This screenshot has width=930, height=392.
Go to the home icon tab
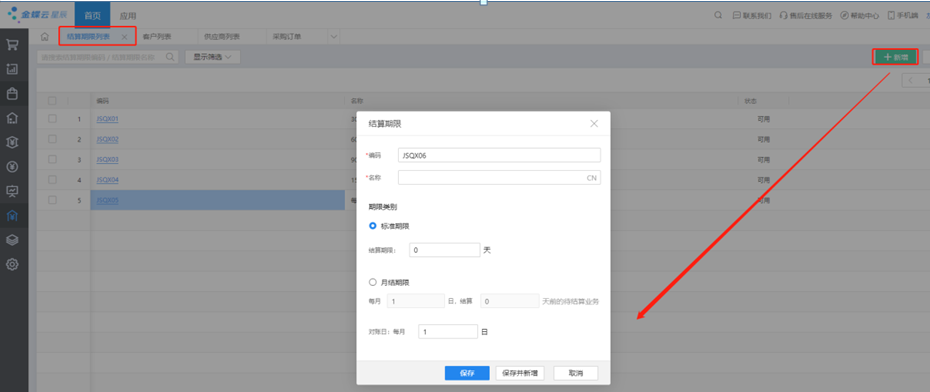click(x=44, y=37)
